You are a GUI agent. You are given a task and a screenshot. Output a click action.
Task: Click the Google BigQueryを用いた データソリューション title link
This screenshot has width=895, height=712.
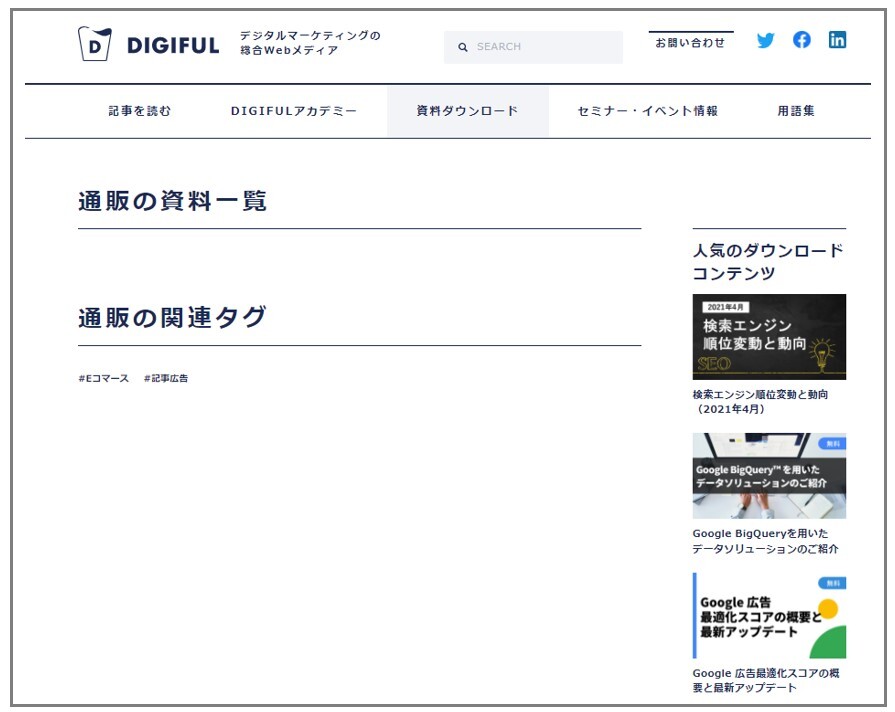(x=765, y=541)
